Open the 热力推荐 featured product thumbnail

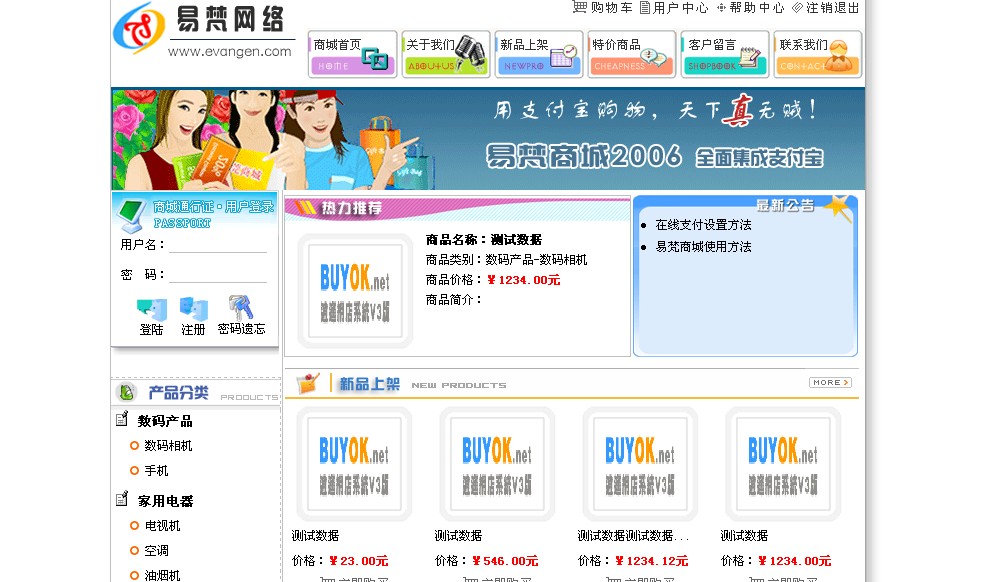355,291
